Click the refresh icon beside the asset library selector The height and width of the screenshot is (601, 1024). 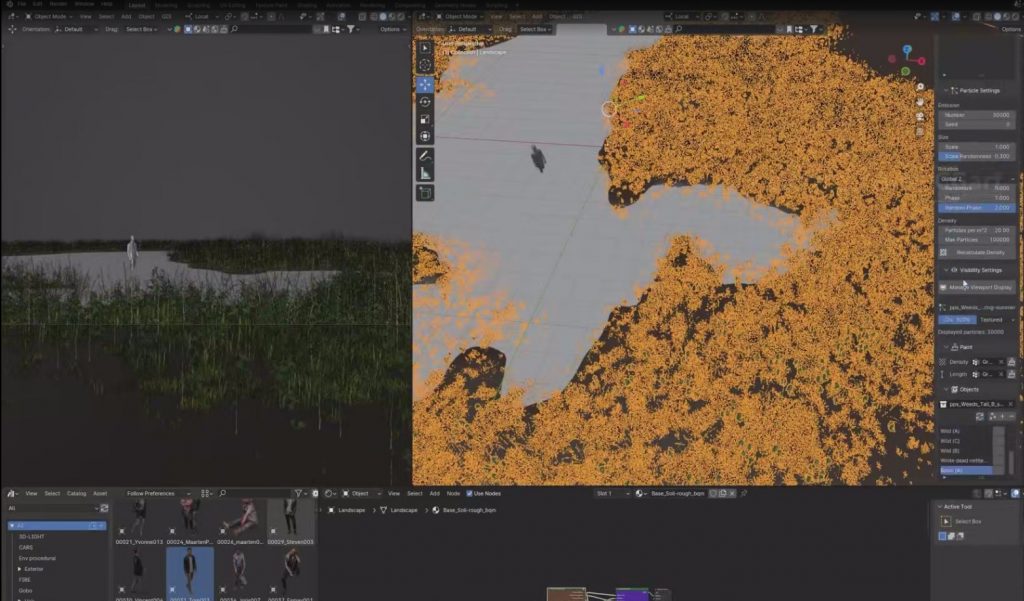(104, 508)
